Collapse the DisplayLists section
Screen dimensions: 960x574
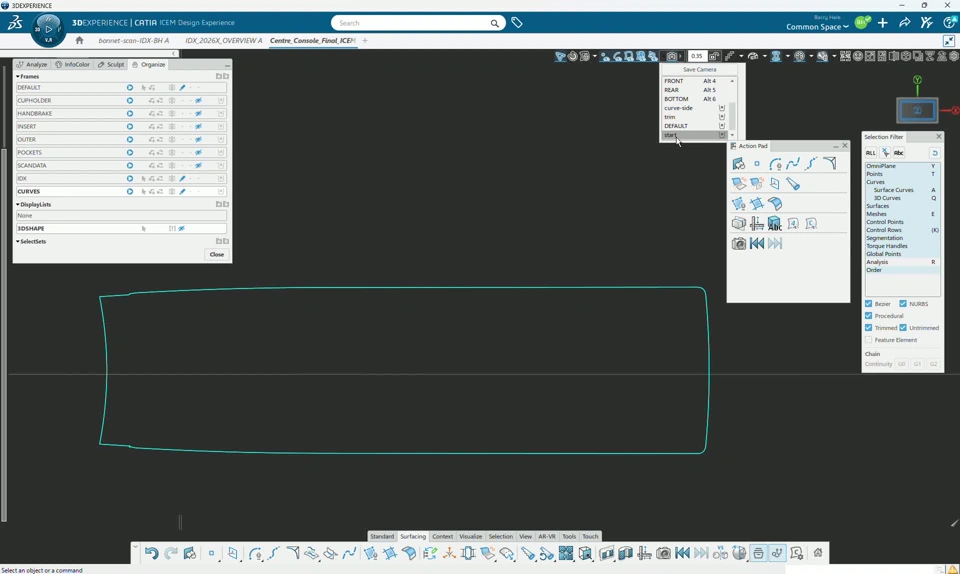click(18, 204)
